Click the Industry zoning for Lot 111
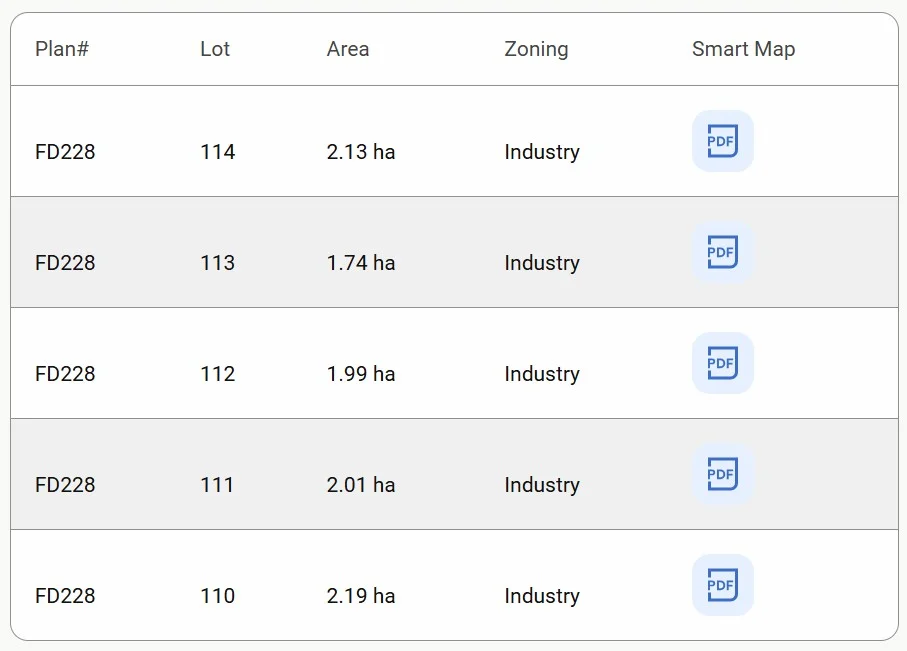 point(542,485)
